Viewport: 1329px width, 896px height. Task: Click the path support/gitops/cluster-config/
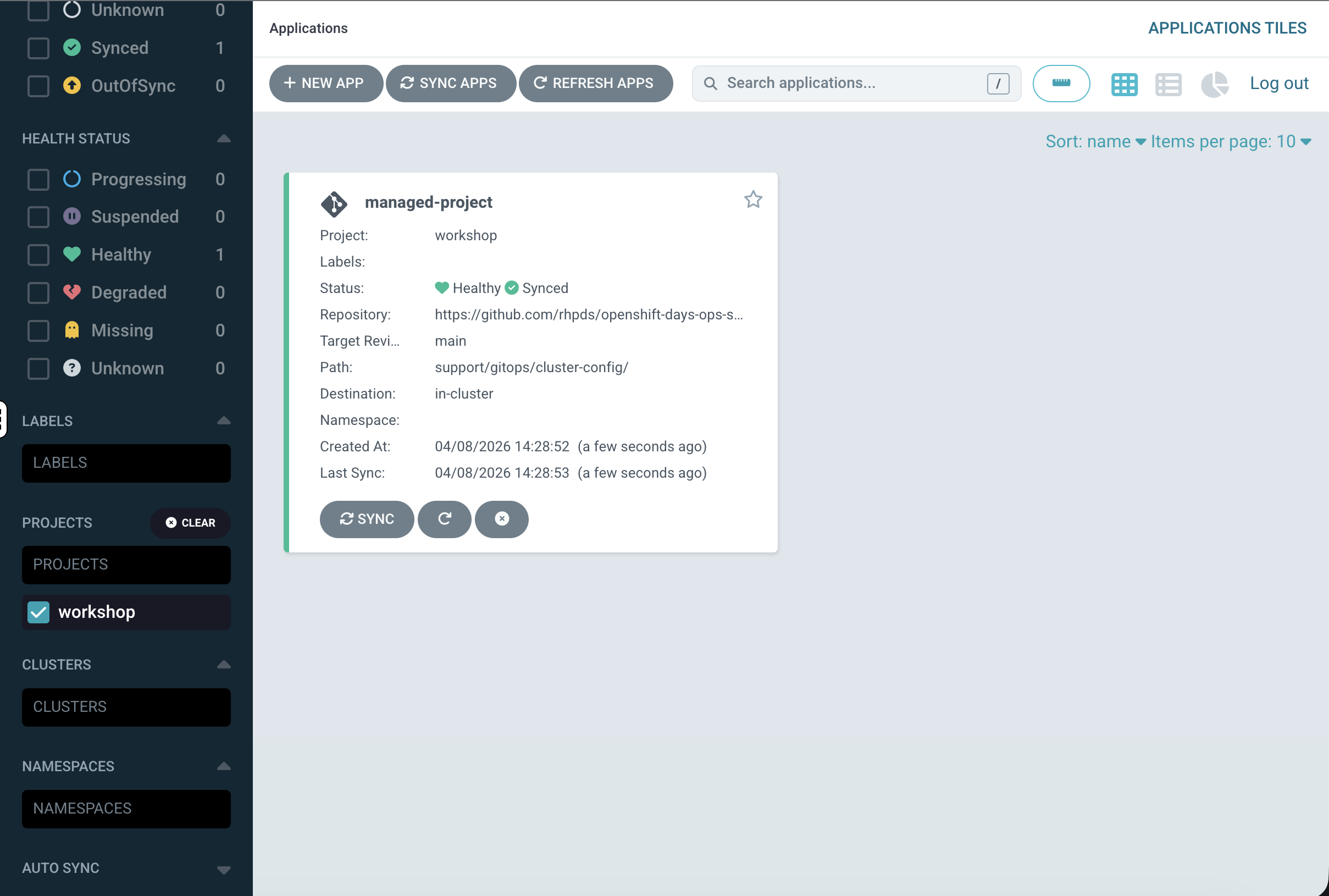tap(531, 367)
